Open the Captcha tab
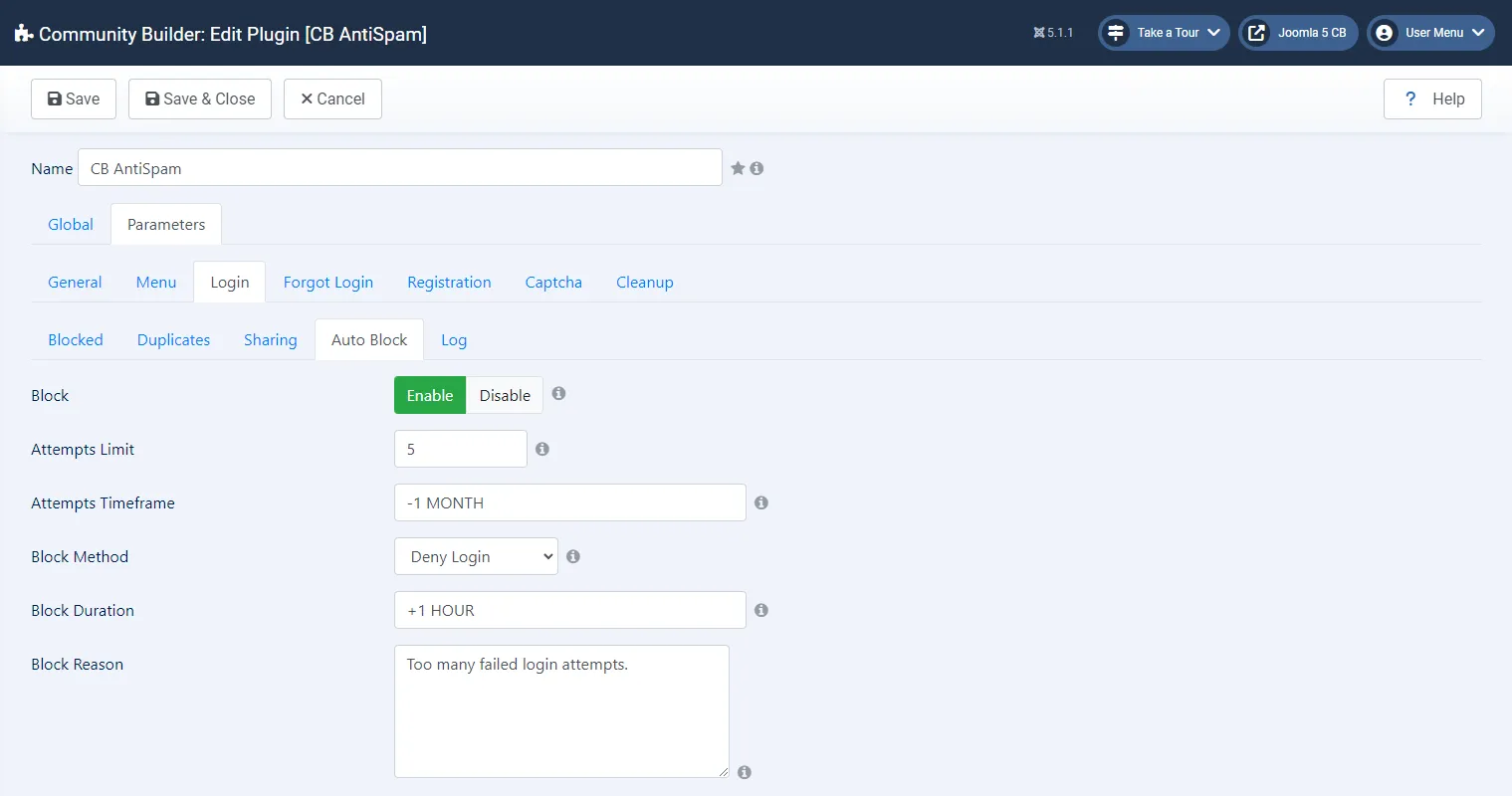The height and width of the screenshot is (796, 1512). 553,282
